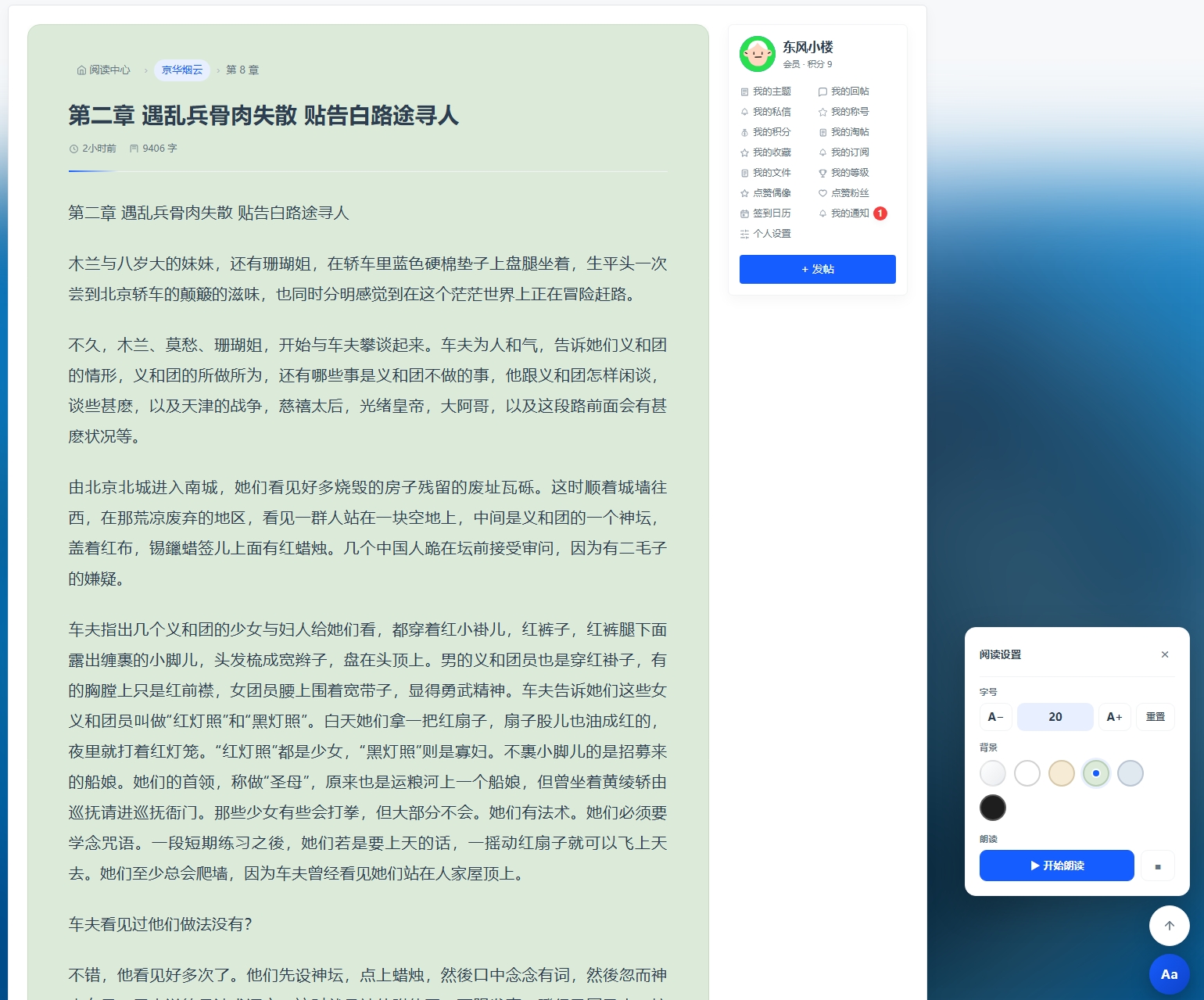Select the light gray background swatch
This screenshot has width=1204, height=1000.
pos(993,773)
